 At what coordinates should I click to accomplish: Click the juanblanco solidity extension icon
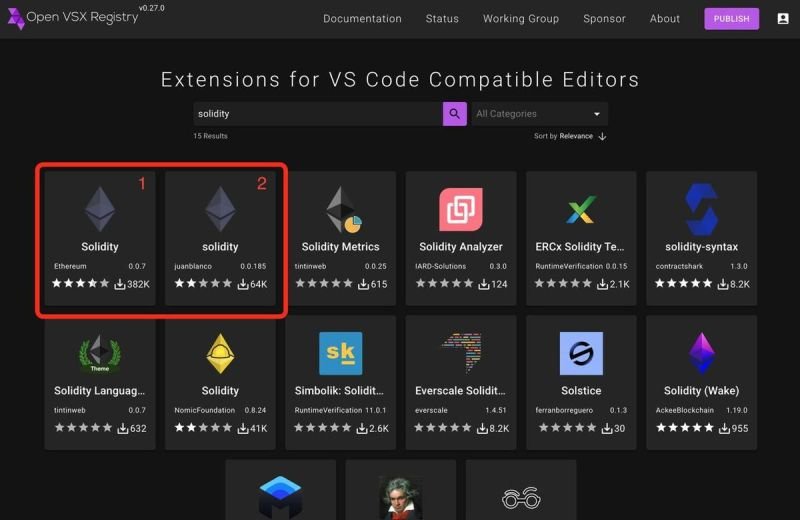[x=220, y=209]
